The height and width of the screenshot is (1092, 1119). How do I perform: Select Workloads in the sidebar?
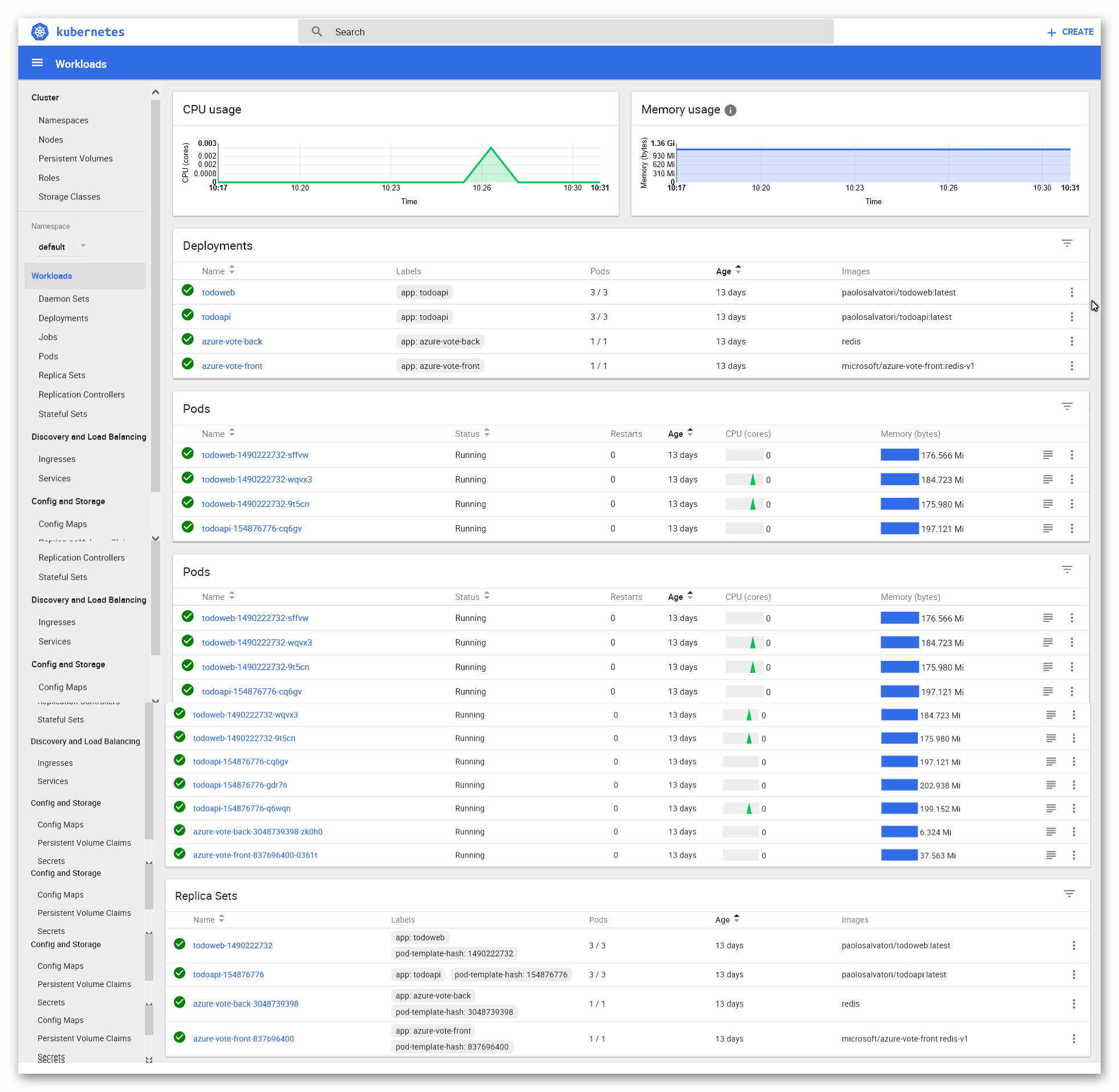click(52, 276)
